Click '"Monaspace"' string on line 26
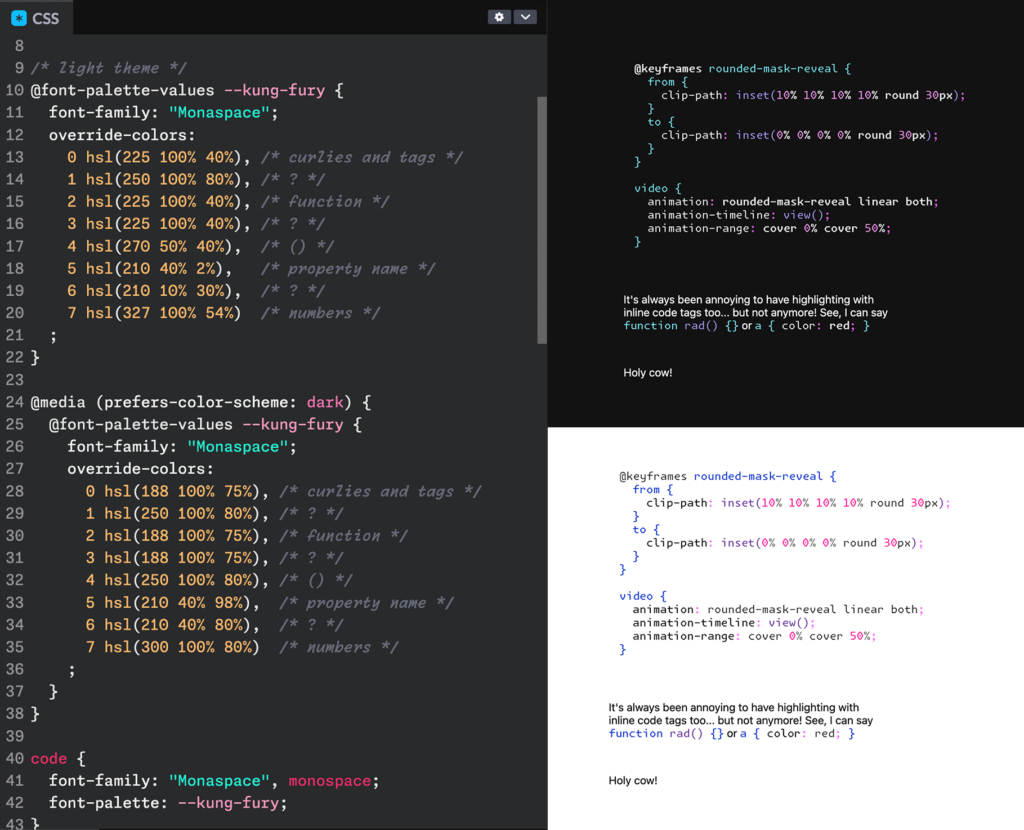The height and width of the screenshot is (830, 1024). point(238,446)
